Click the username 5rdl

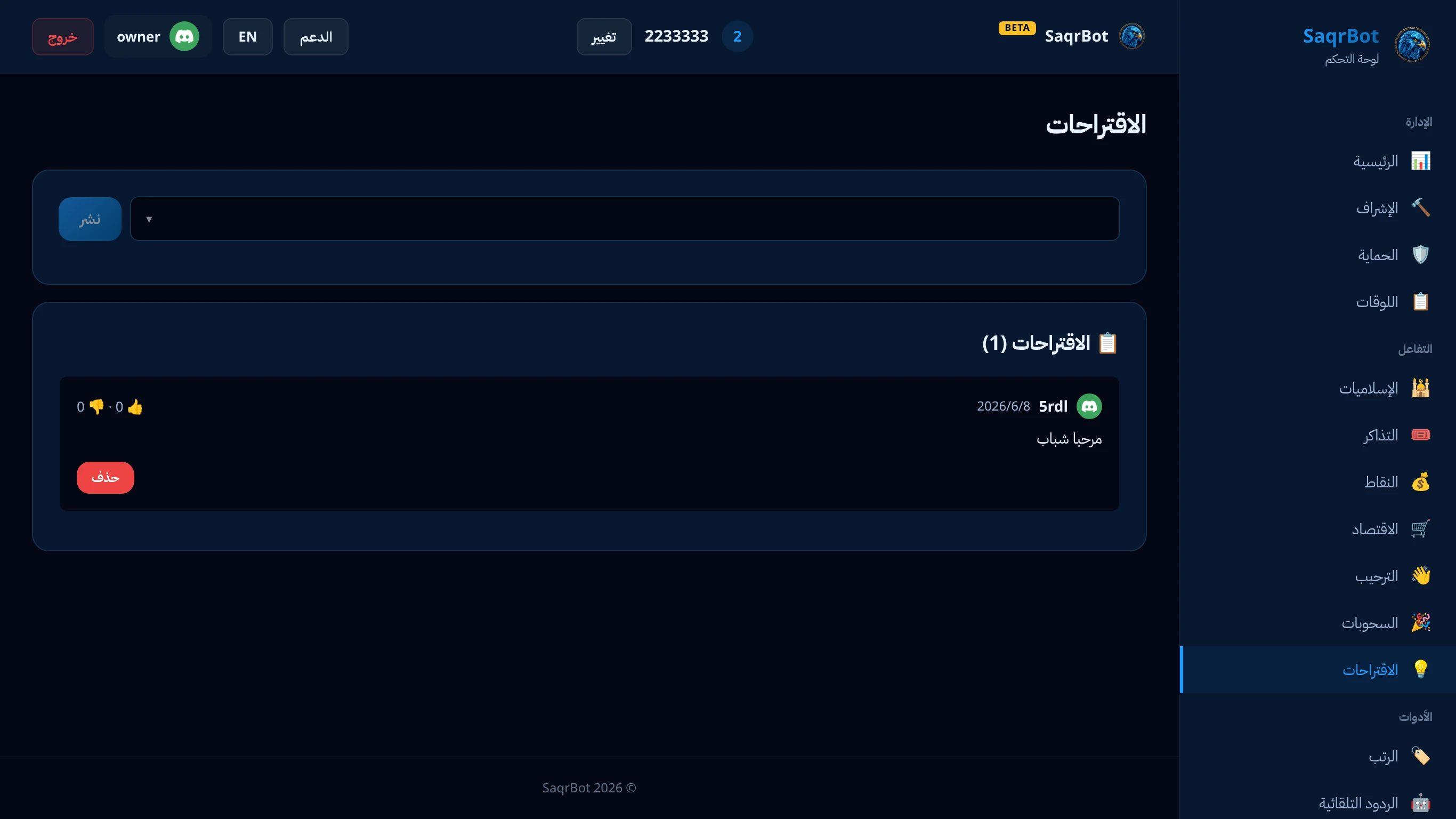1053,406
